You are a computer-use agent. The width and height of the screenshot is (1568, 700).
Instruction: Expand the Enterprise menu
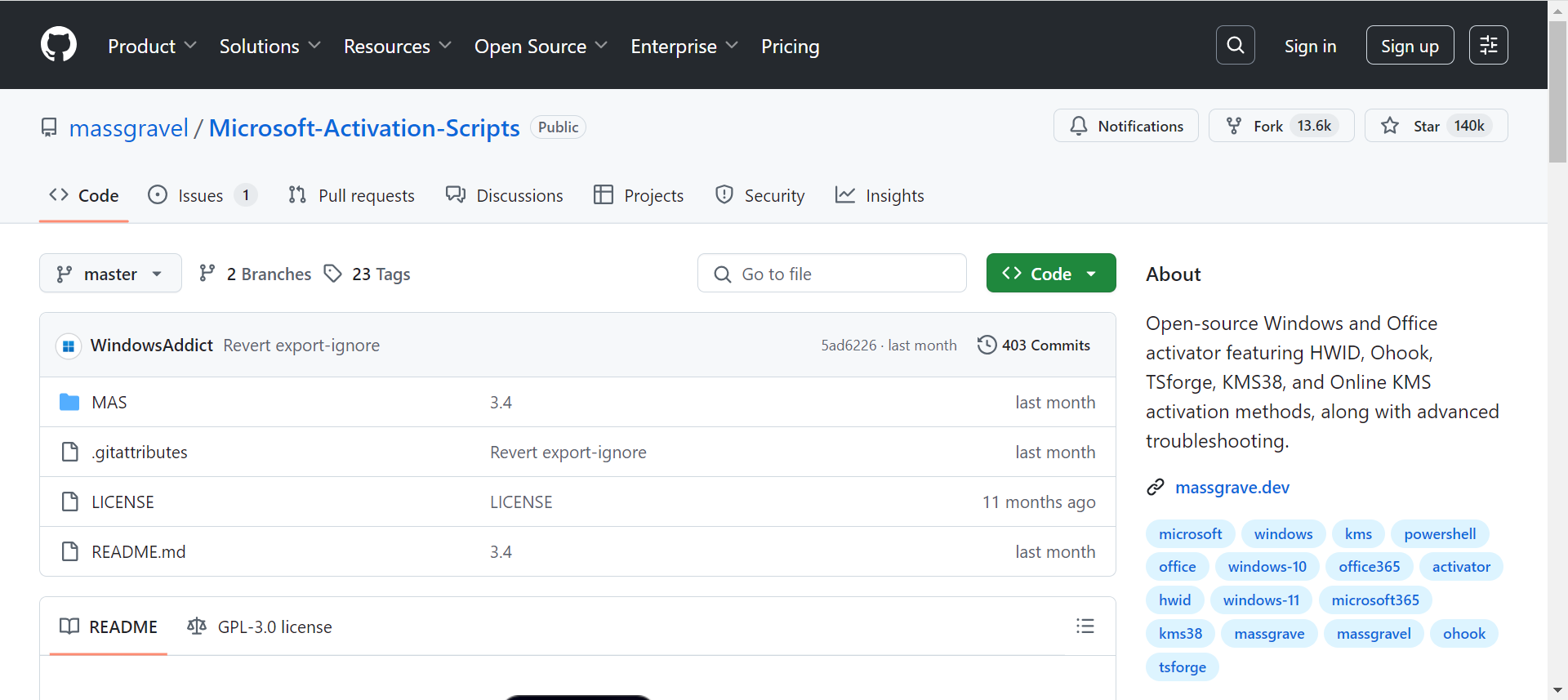(684, 46)
